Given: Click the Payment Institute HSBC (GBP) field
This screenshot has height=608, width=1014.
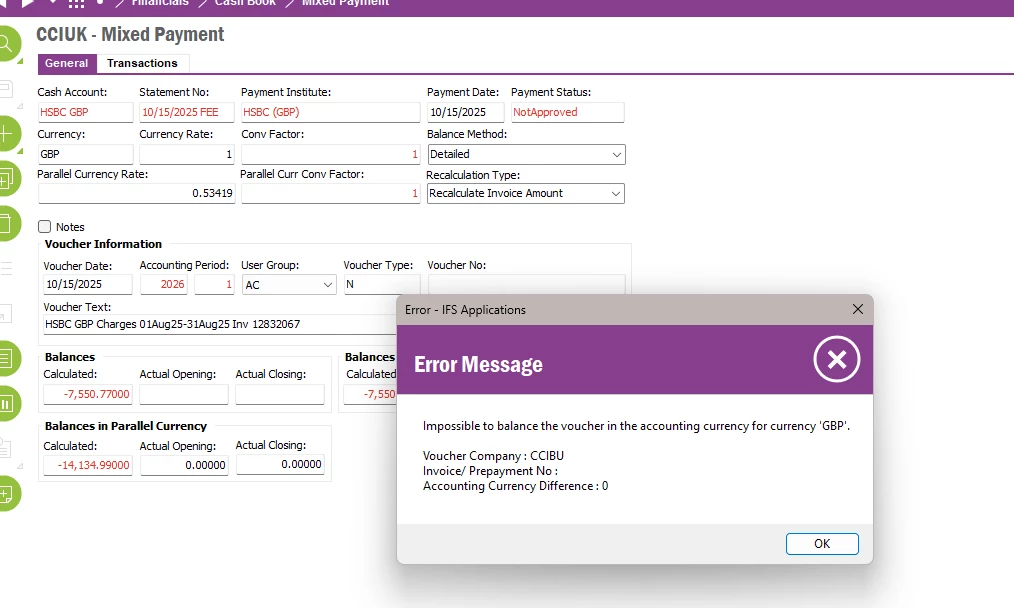Looking at the screenshot, I should coord(330,113).
